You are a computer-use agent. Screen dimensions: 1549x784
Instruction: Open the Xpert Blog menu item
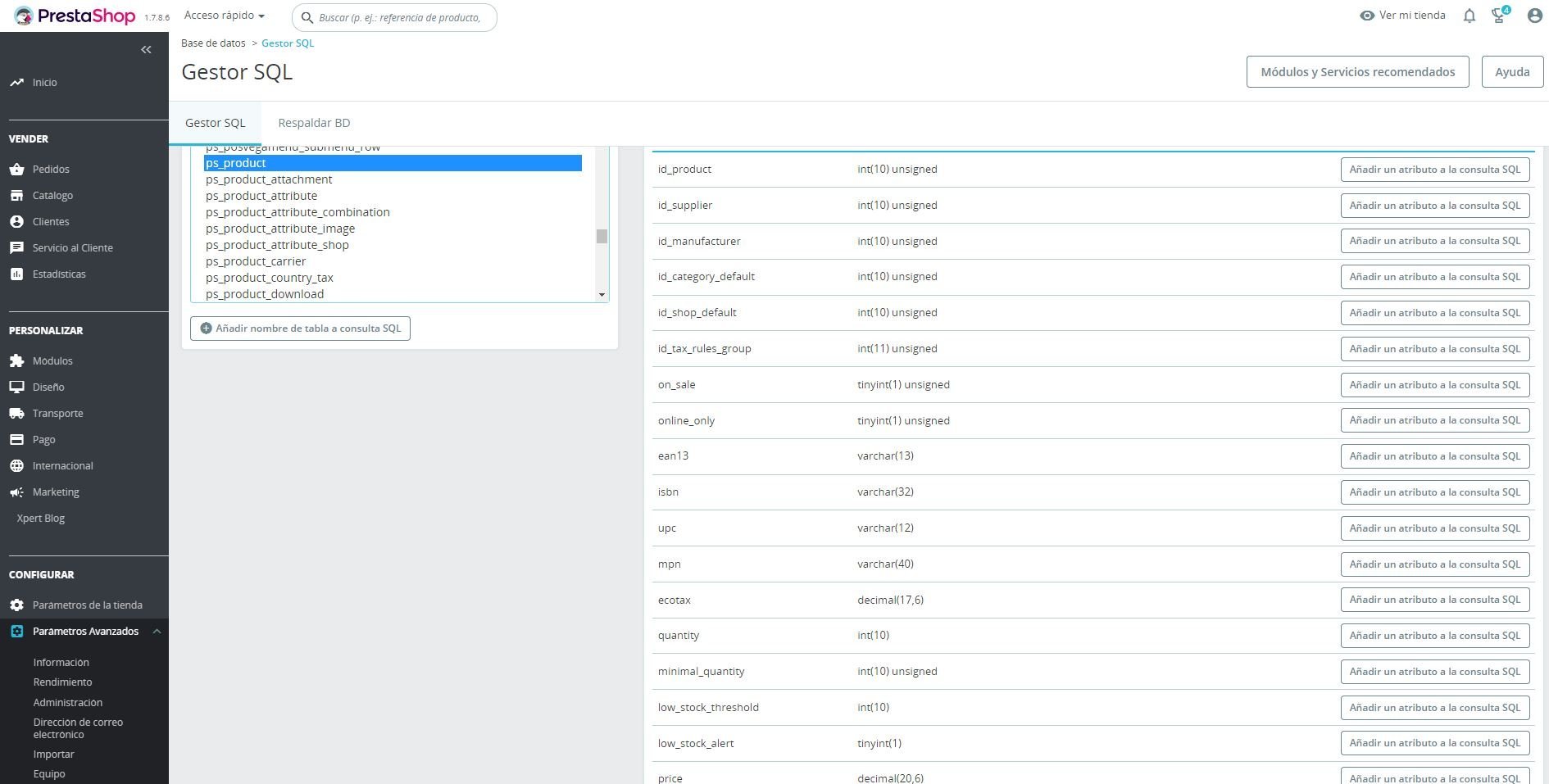[41, 519]
